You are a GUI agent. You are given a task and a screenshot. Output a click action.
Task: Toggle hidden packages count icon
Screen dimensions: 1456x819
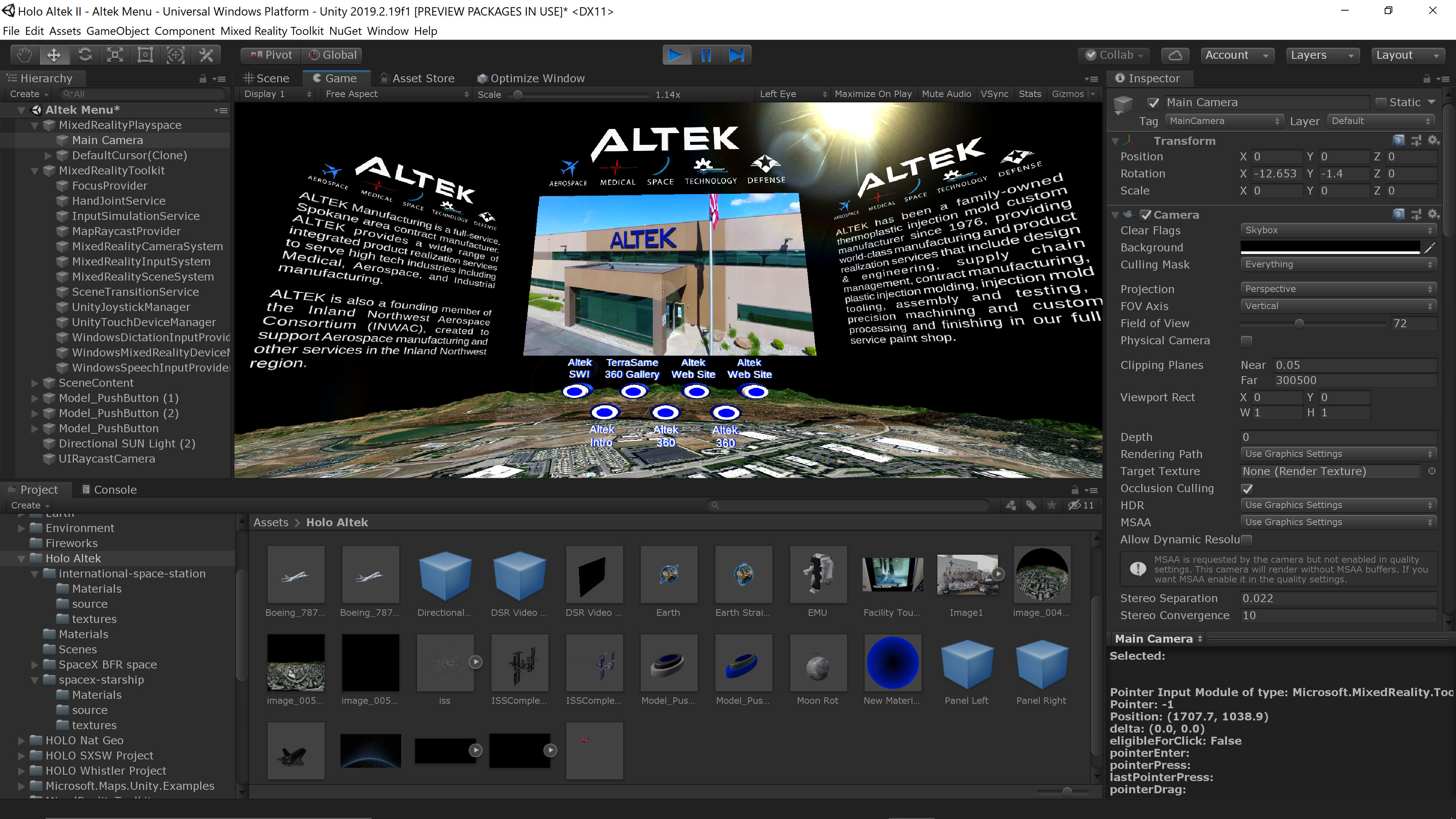pos(1080,505)
